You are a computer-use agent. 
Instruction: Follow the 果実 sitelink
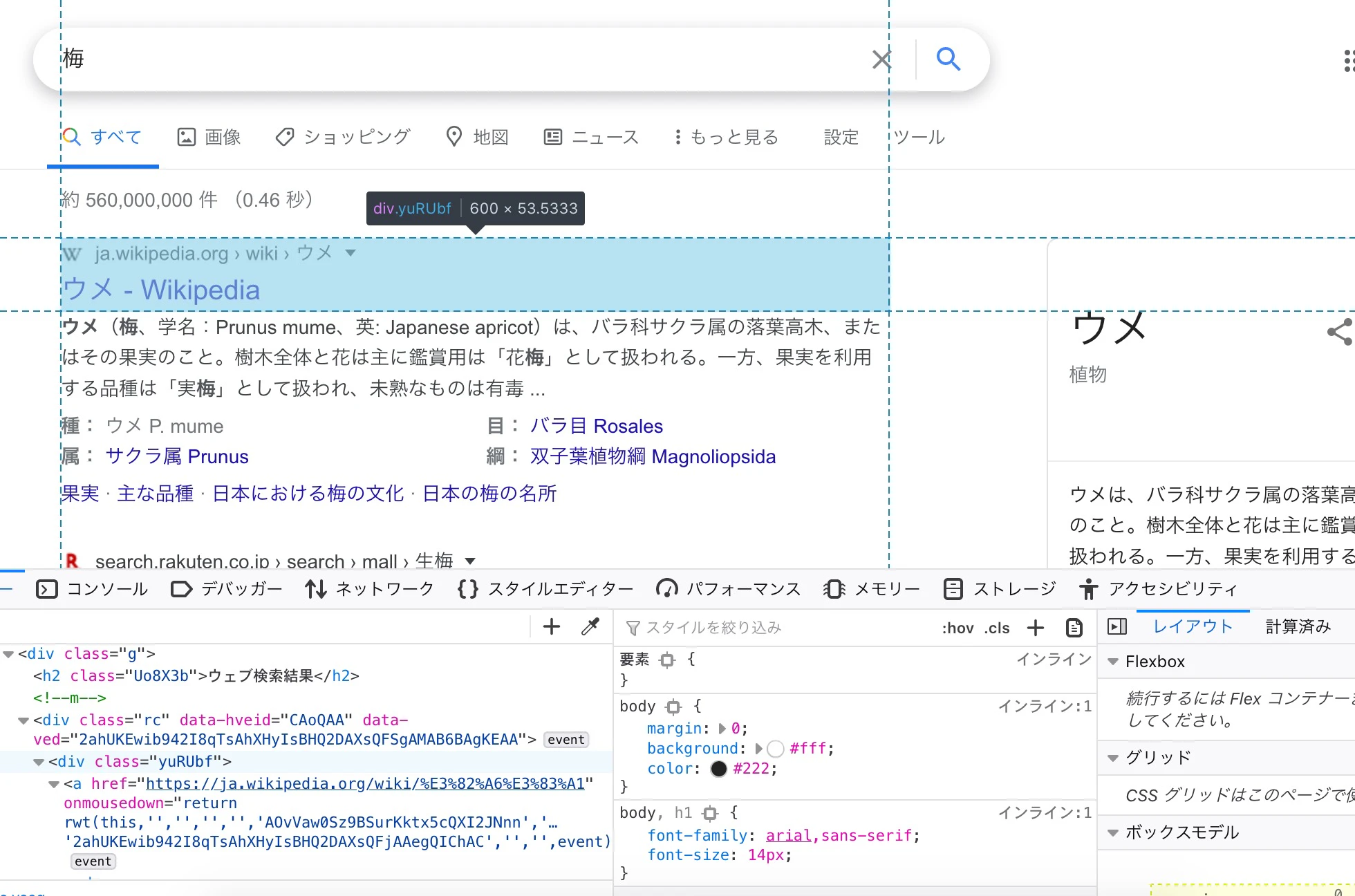80,494
